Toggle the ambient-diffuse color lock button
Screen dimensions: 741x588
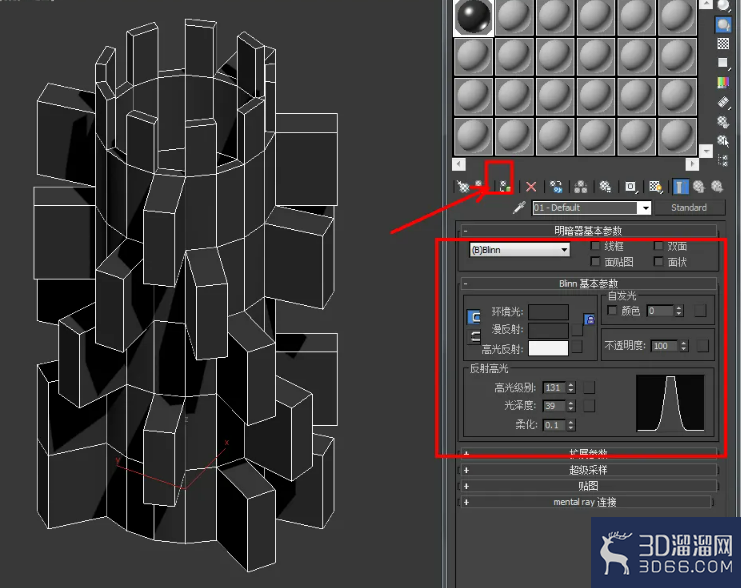click(x=474, y=317)
